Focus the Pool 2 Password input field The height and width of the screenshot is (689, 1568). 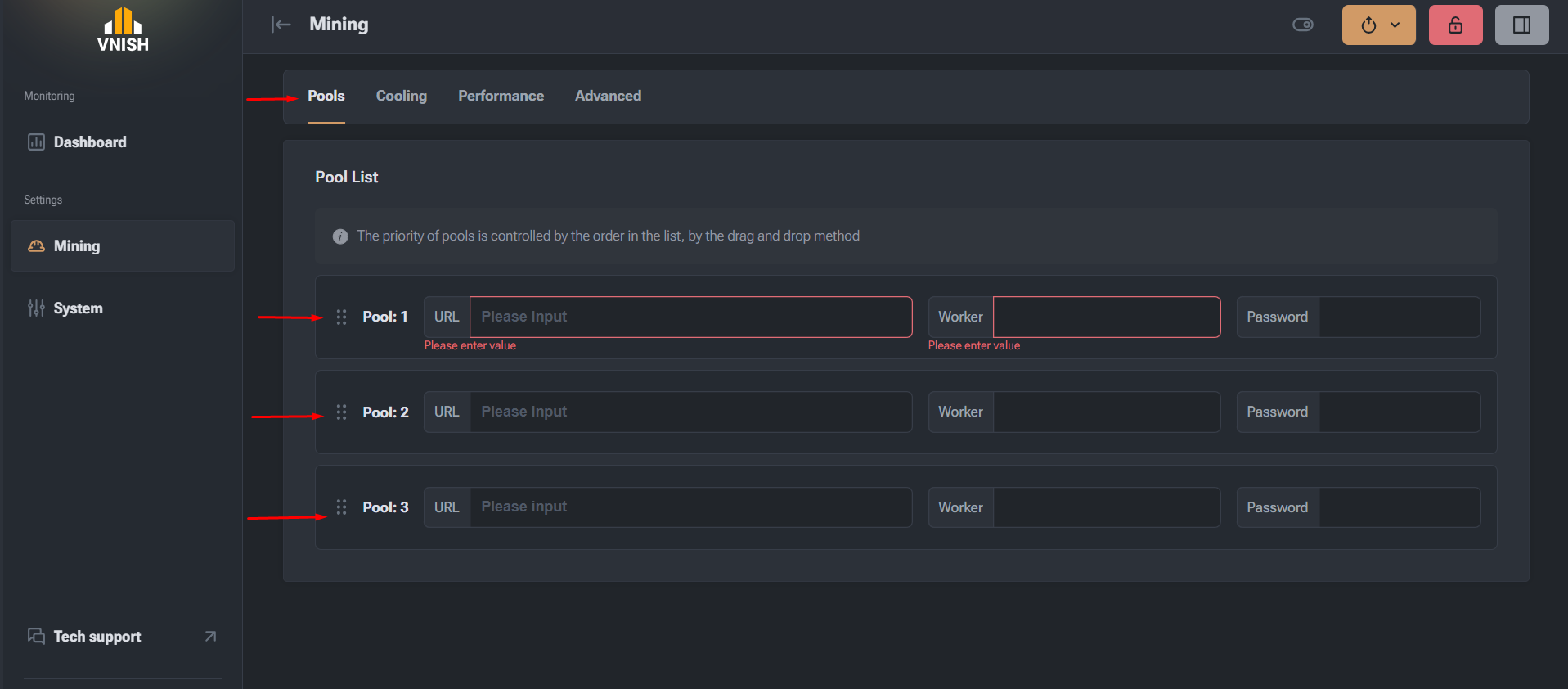(x=1400, y=412)
